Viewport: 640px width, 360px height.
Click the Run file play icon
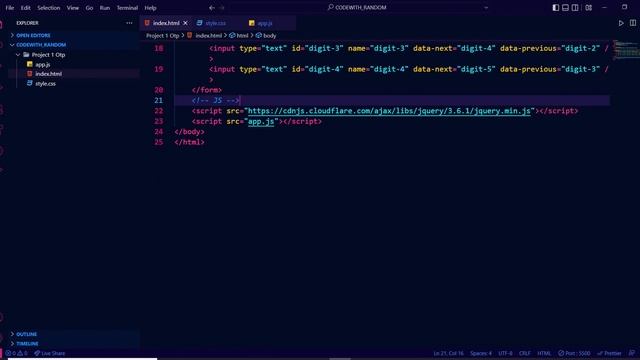(x=621, y=23)
